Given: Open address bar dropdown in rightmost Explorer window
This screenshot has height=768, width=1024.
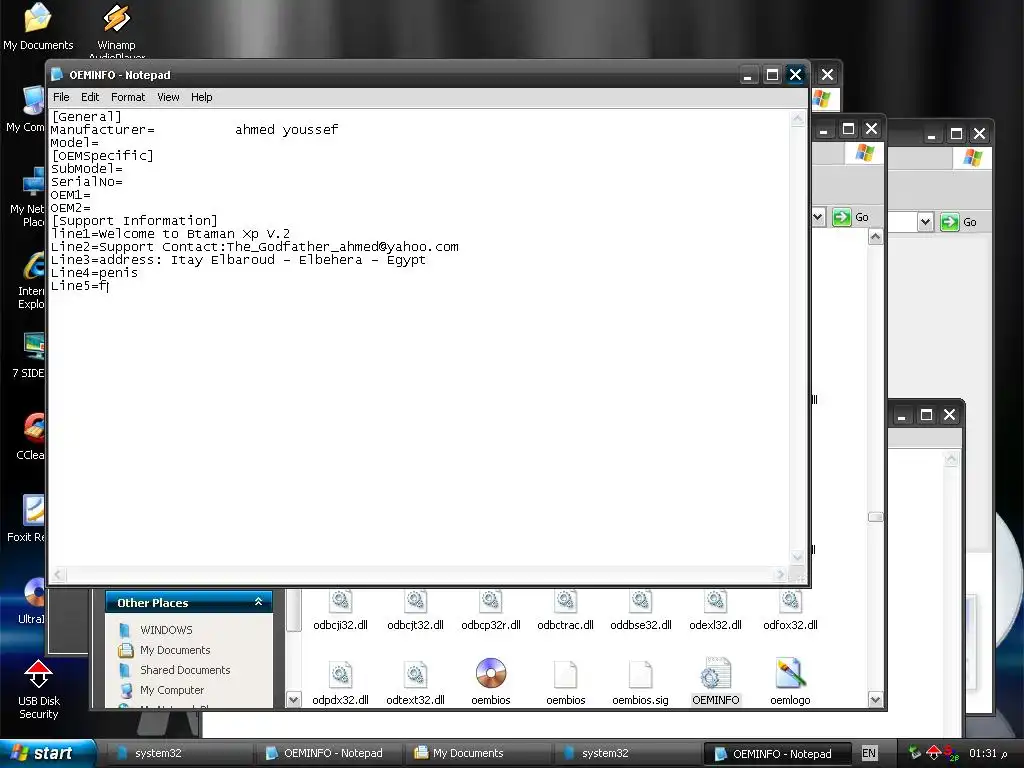Looking at the screenshot, I should 925,222.
